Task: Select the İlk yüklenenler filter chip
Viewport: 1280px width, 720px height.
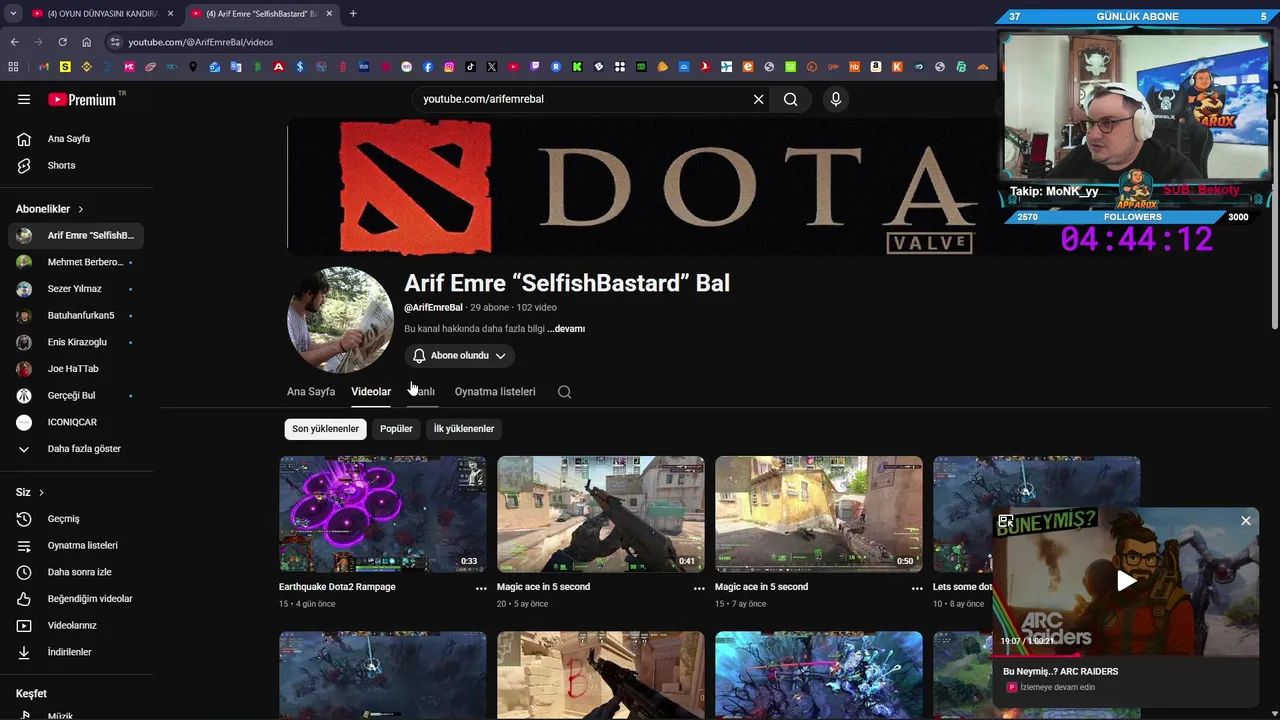Action: (x=464, y=429)
